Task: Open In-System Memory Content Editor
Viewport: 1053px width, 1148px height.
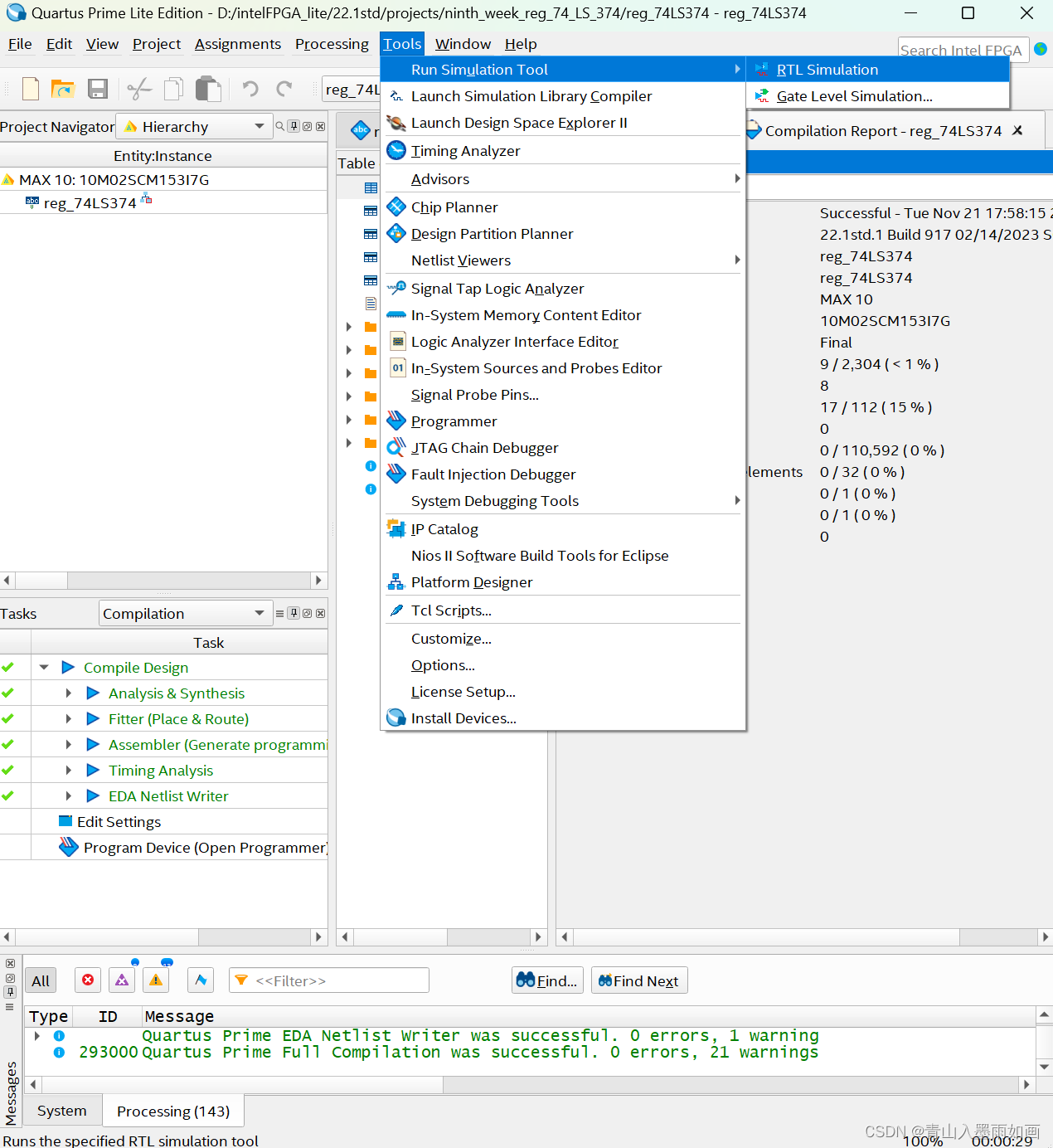Action: (x=526, y=315)
